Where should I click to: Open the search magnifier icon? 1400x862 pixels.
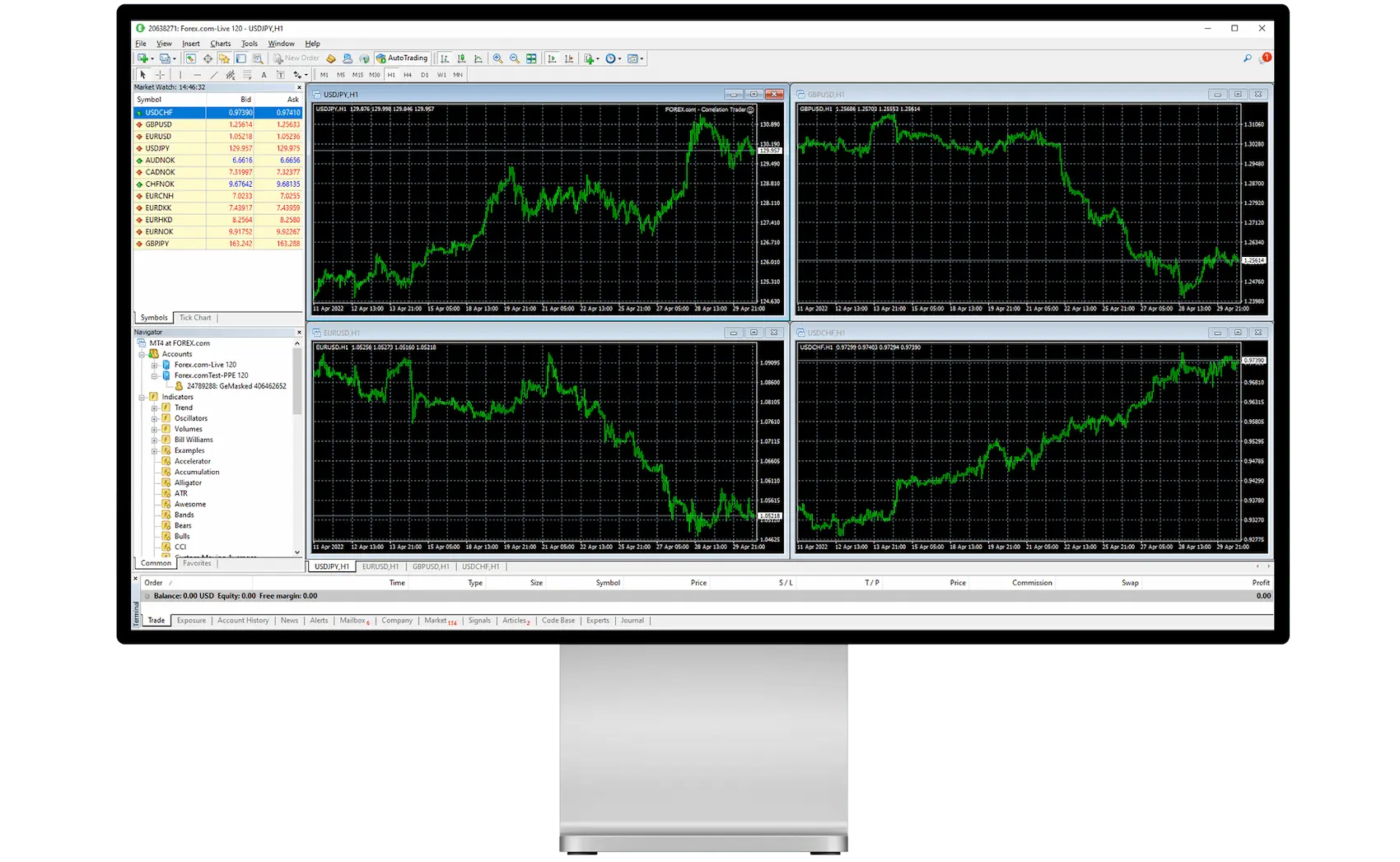(1248, 58)
